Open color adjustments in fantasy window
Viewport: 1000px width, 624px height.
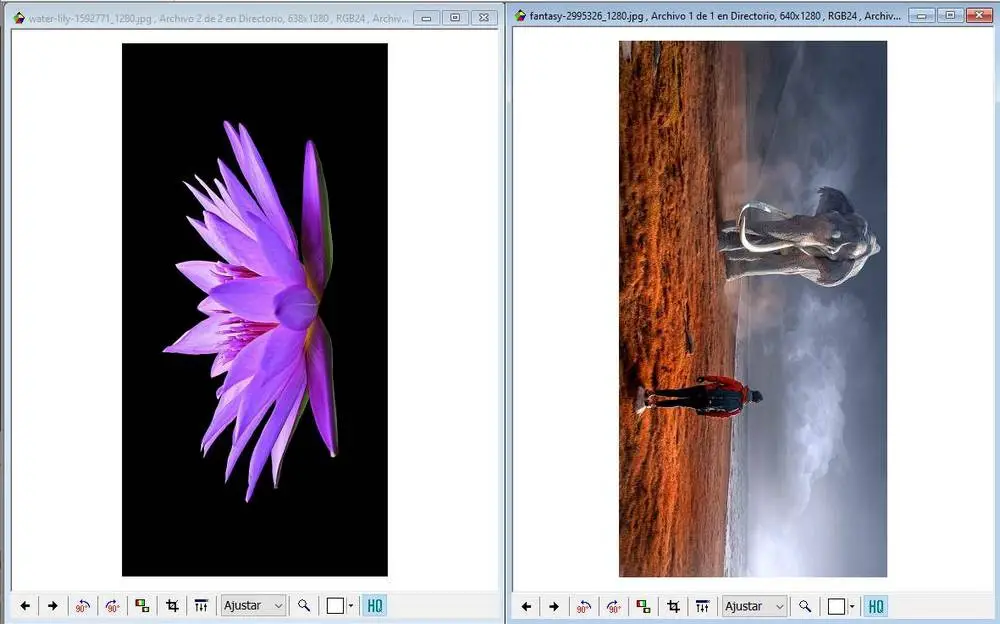click(702, 606)
